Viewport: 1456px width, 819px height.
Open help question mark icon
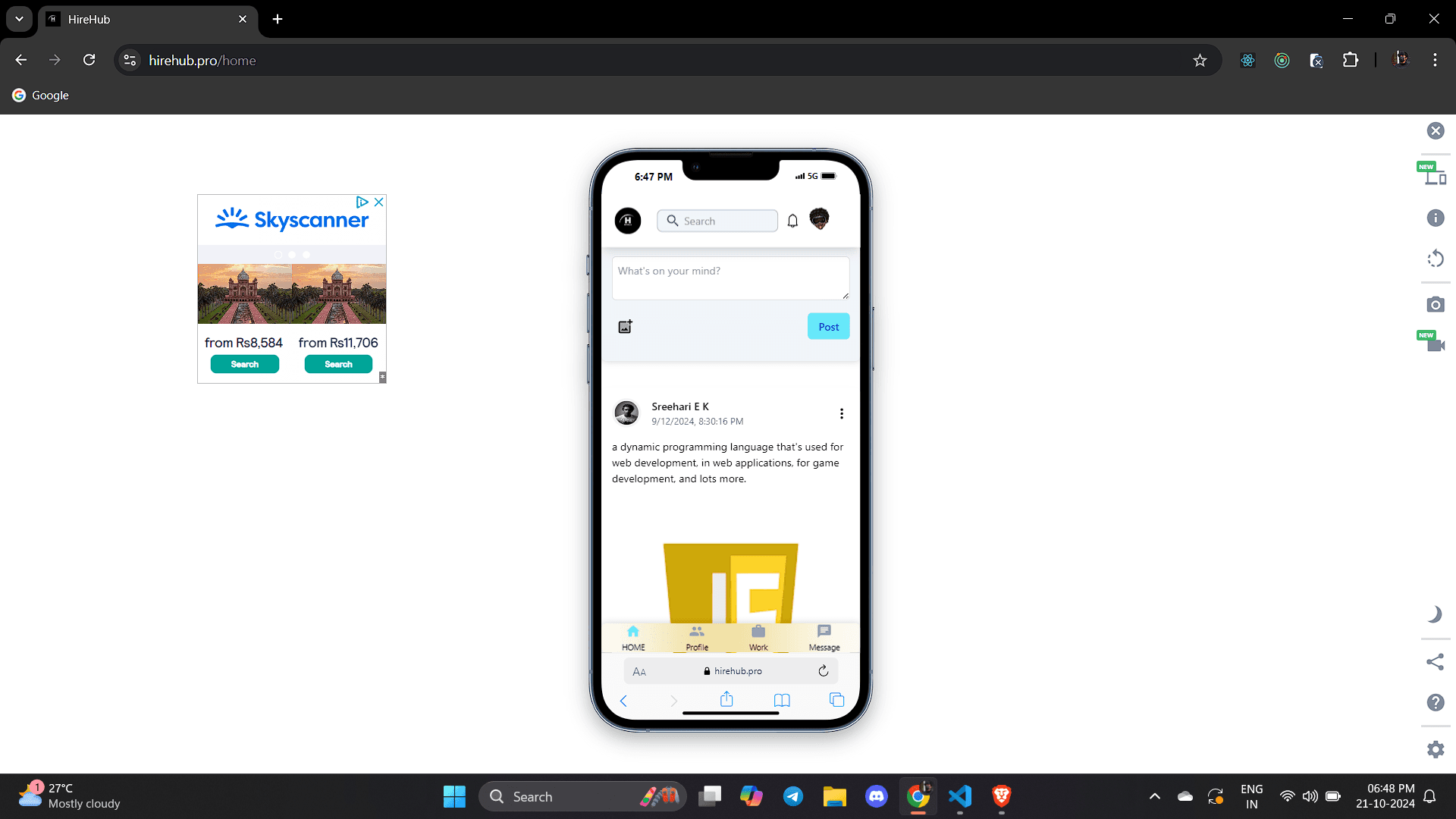tap(1436, 702)
